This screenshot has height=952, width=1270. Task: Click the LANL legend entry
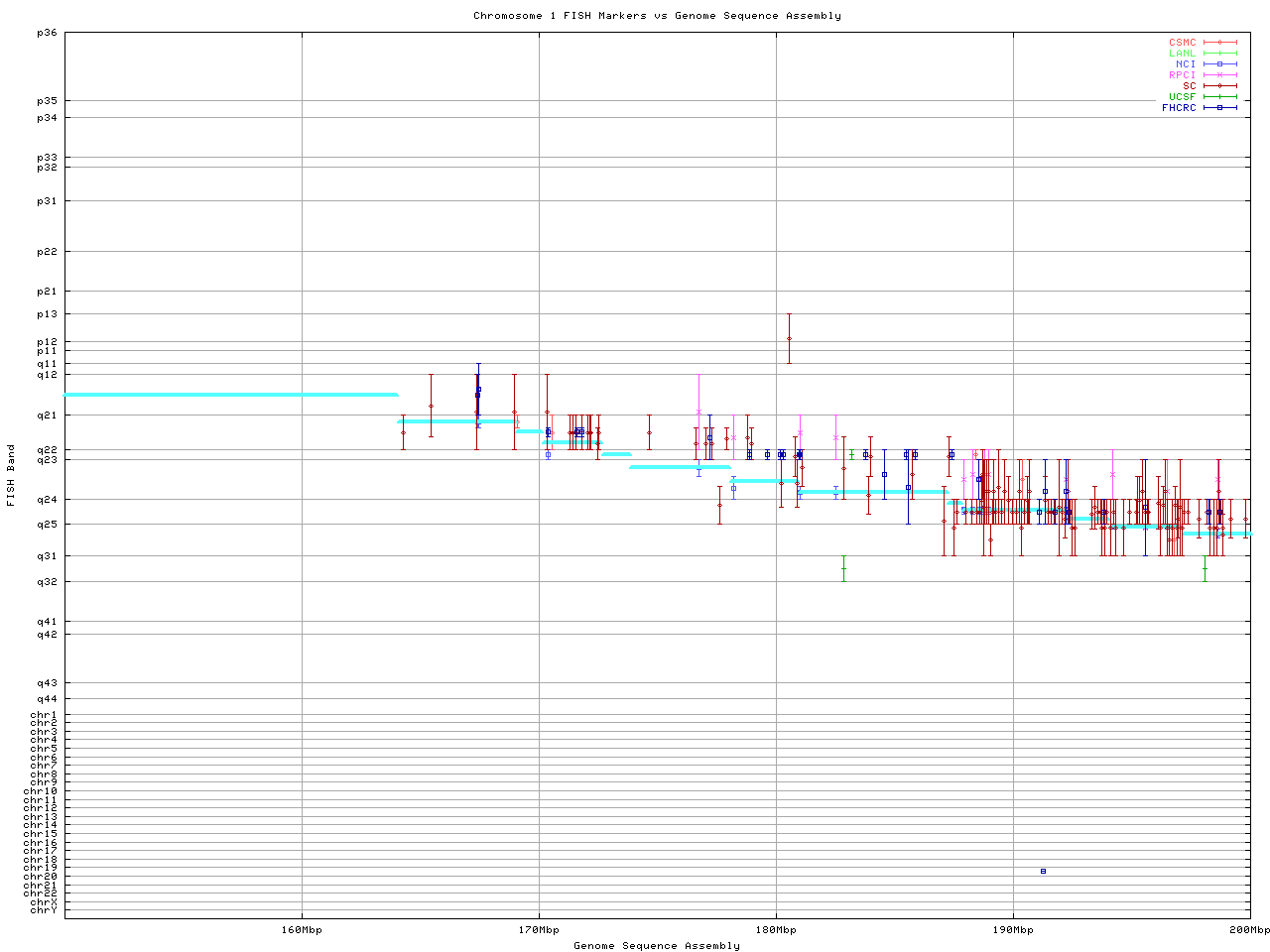pos(1182,54)
